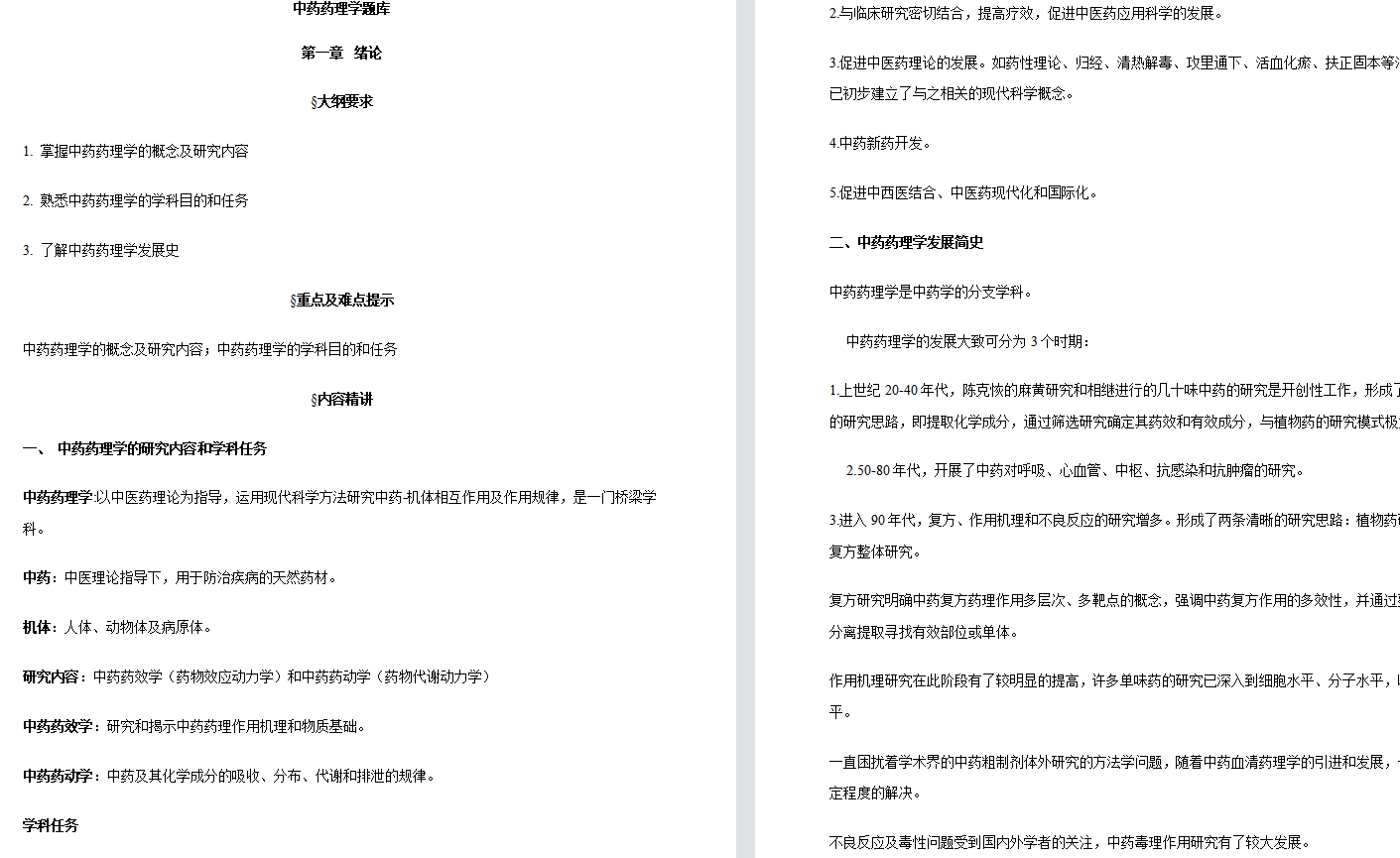
Task: Click the line '中药药理学的概念及研究内容；中药药理学的学科目的和任务'
Action: 210,350
